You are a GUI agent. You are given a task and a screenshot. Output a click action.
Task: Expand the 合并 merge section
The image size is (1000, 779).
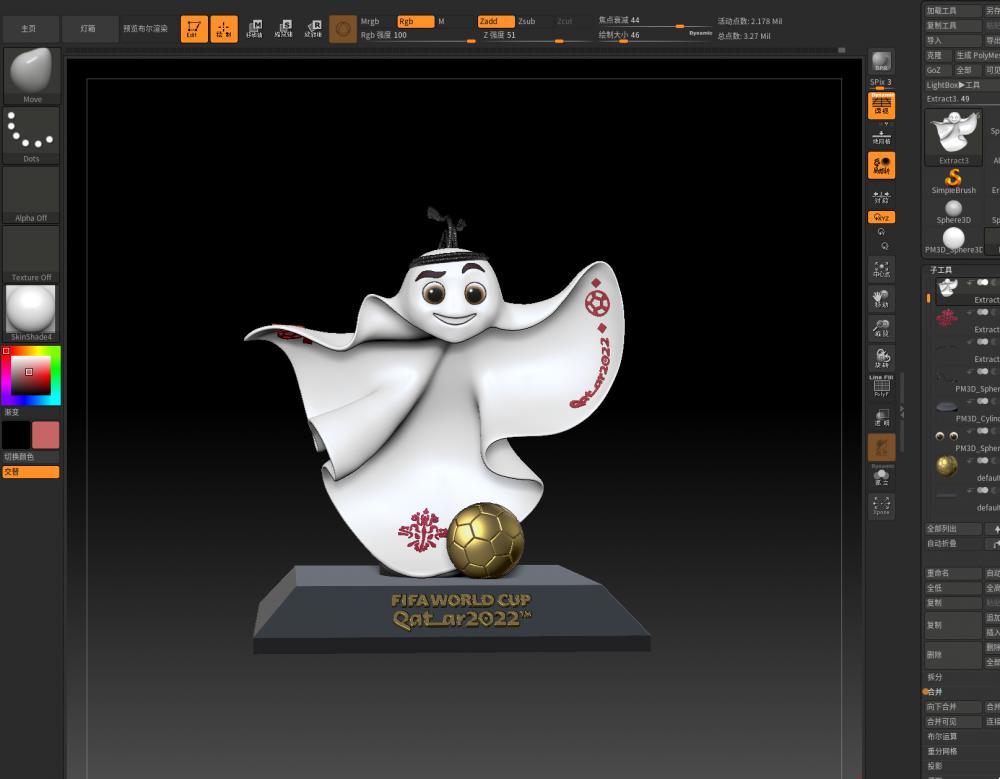[935, 692]
